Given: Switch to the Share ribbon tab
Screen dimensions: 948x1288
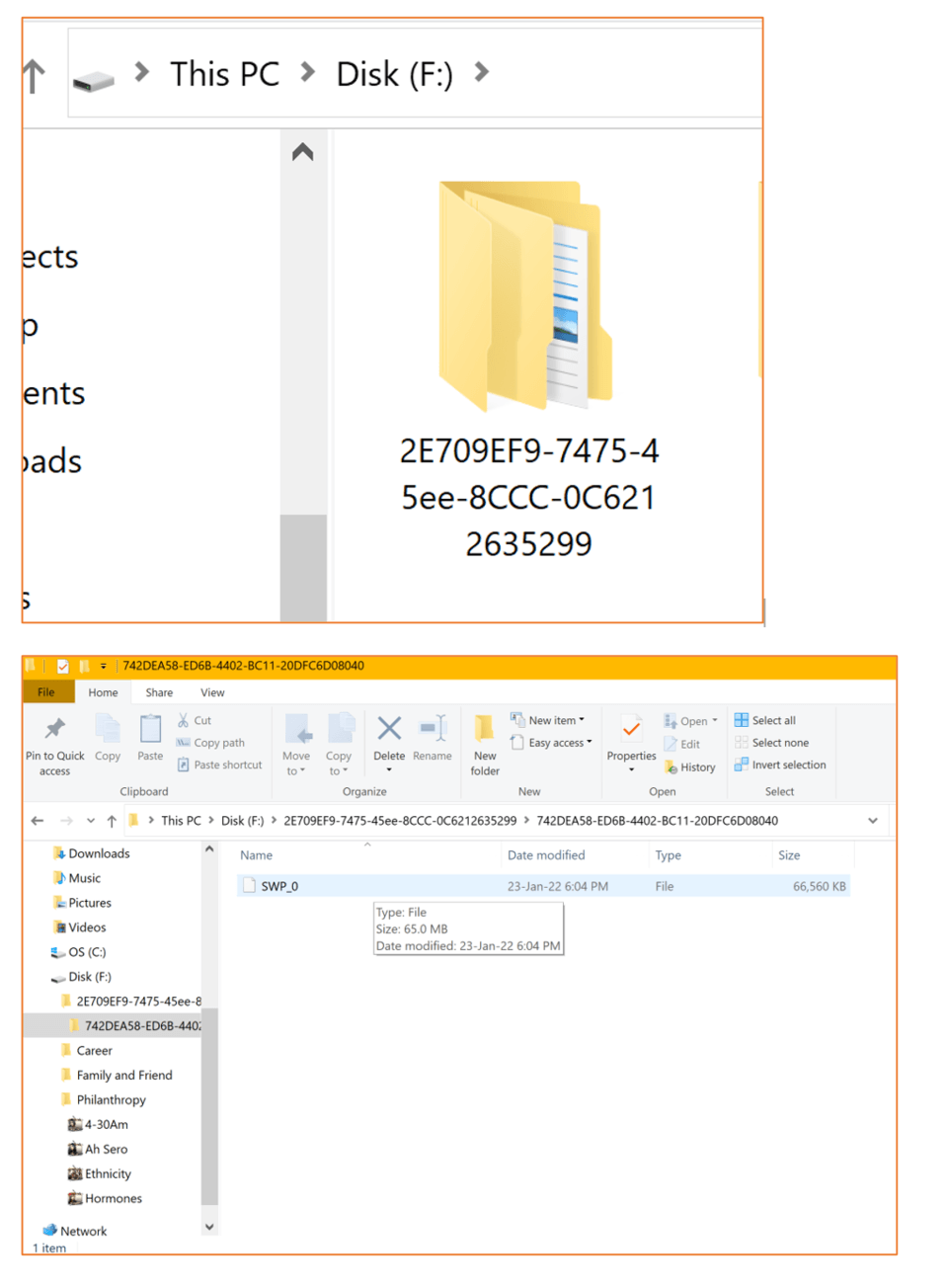Looking at the screenshot, I should (x=159, y=692).
